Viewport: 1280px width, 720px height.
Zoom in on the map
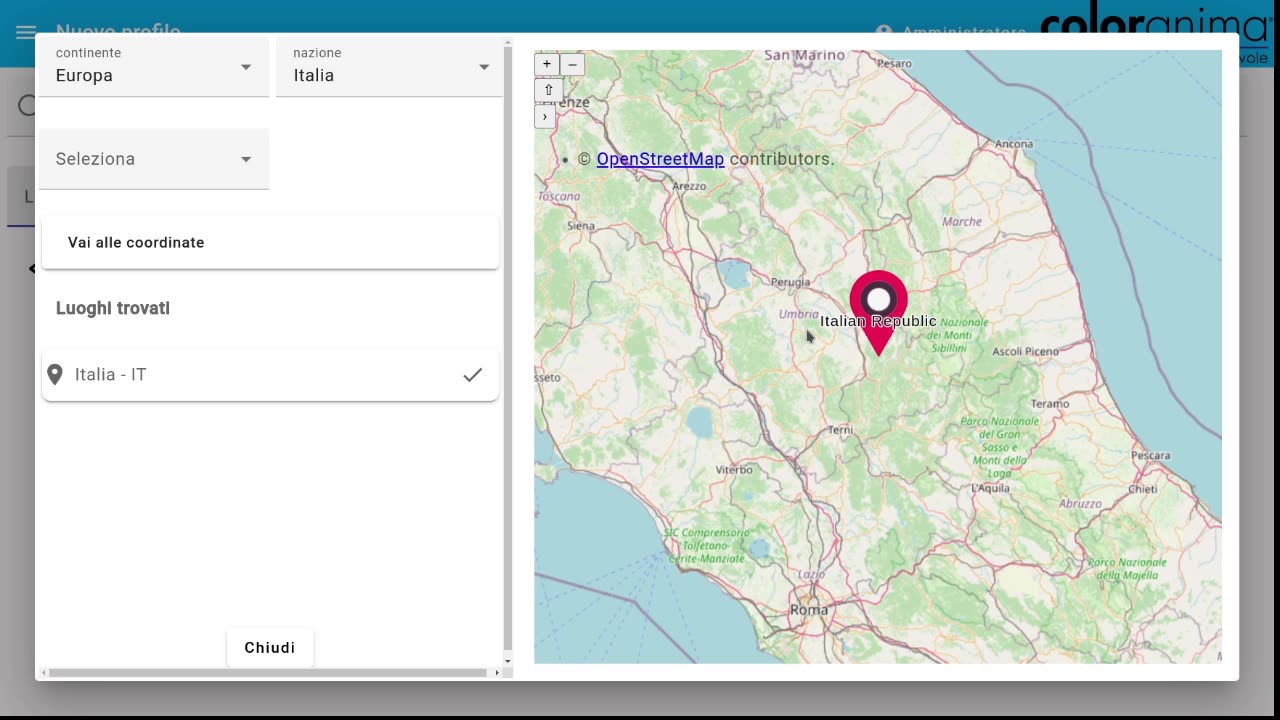[x=547, y=64]
